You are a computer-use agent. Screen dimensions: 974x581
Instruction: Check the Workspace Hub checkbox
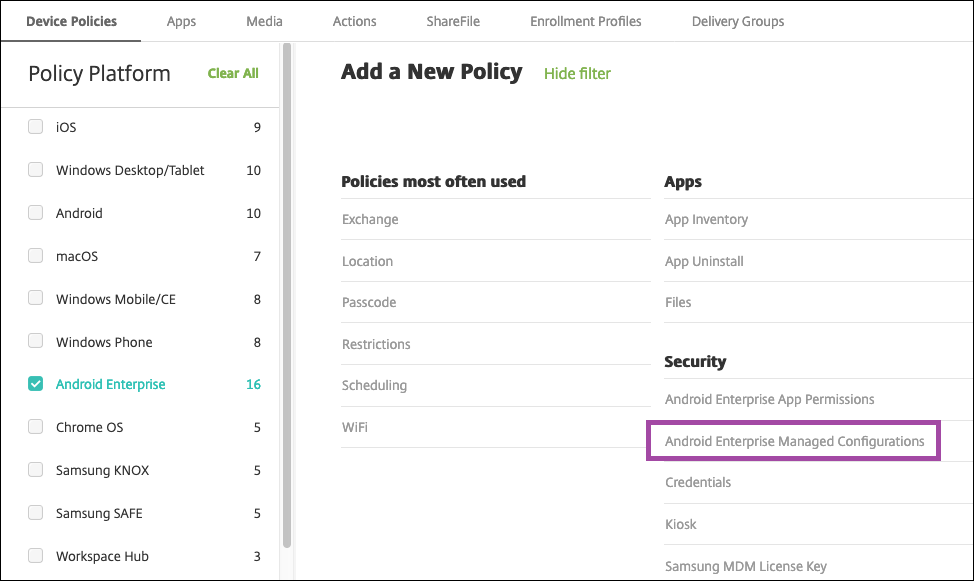(x=36, y=556)
